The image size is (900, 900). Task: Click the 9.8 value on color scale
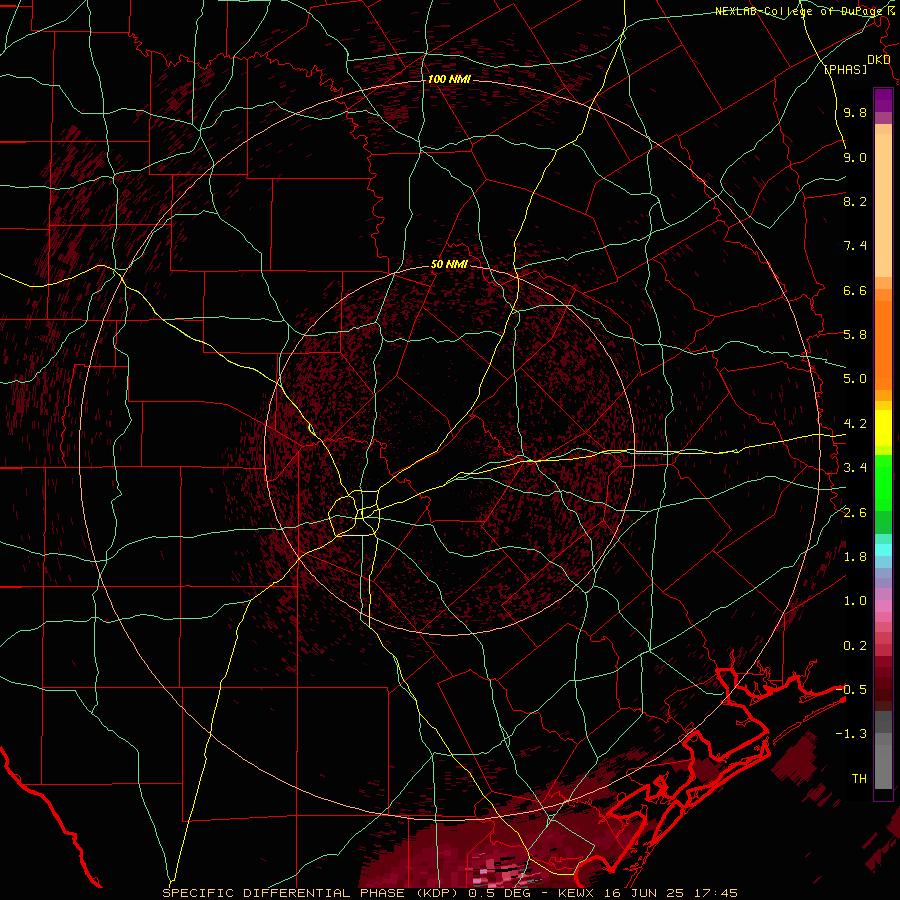pos(855,113)
